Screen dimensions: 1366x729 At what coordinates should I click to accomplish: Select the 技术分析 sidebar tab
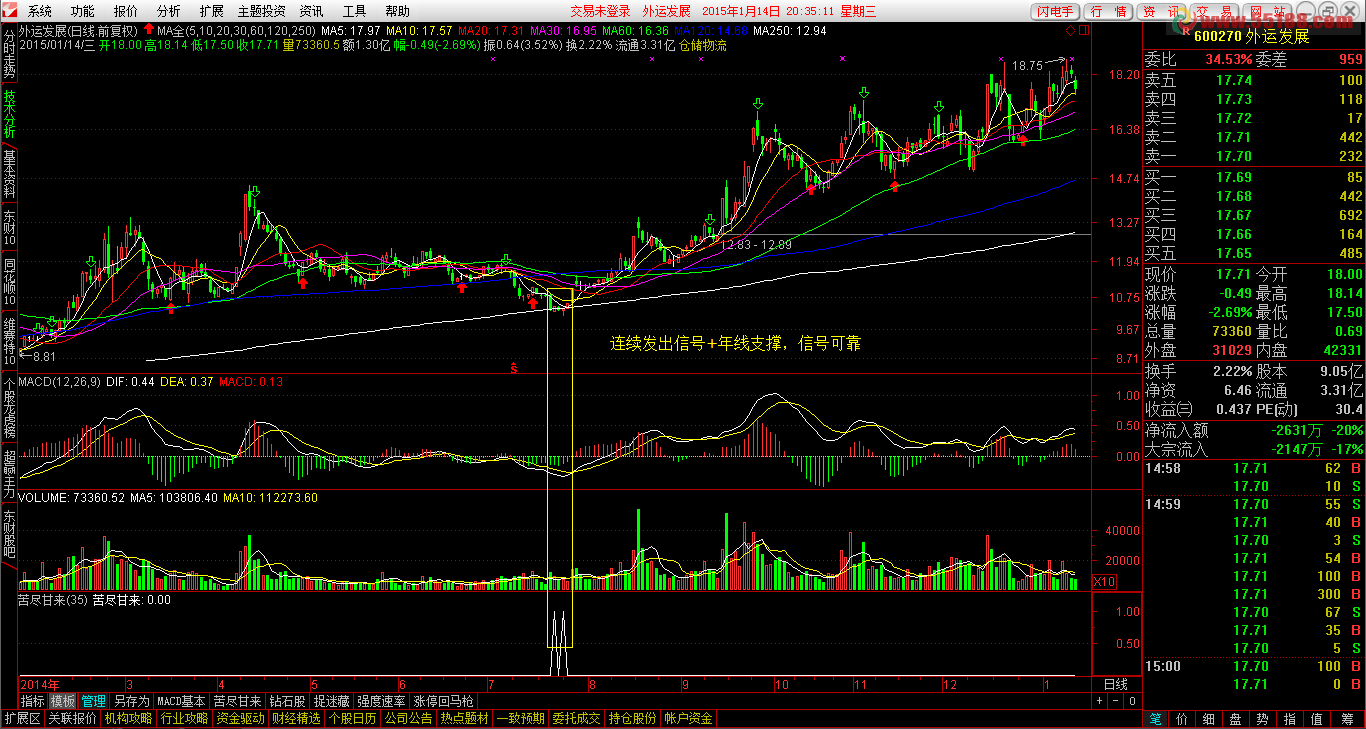pyautogui.click(x=9, y=115)
